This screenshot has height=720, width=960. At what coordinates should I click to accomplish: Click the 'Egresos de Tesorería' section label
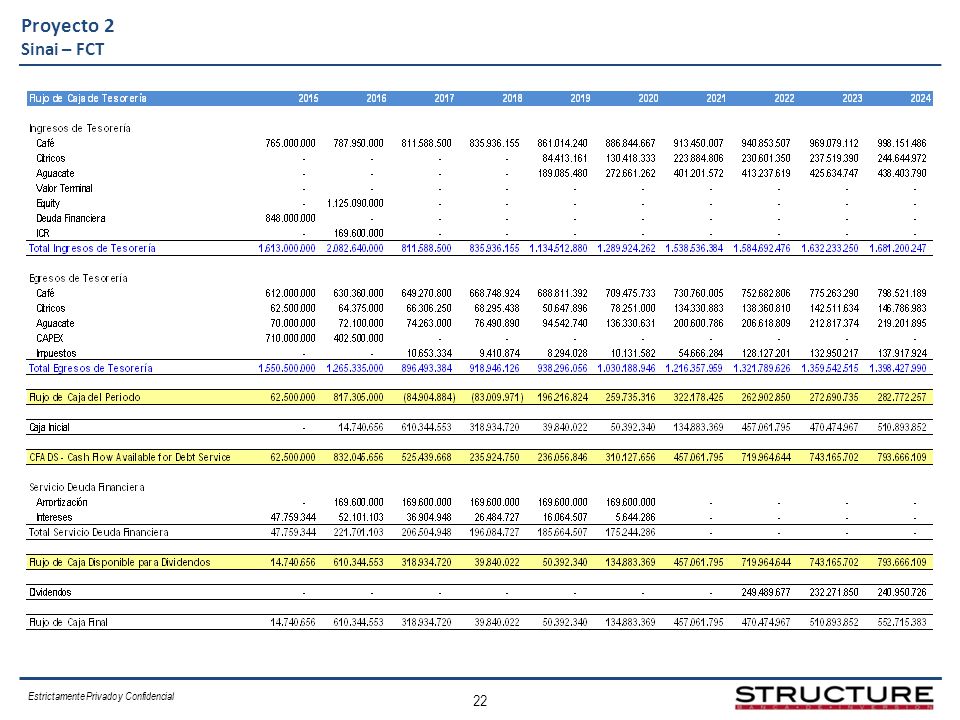click(x=78, y=278)
